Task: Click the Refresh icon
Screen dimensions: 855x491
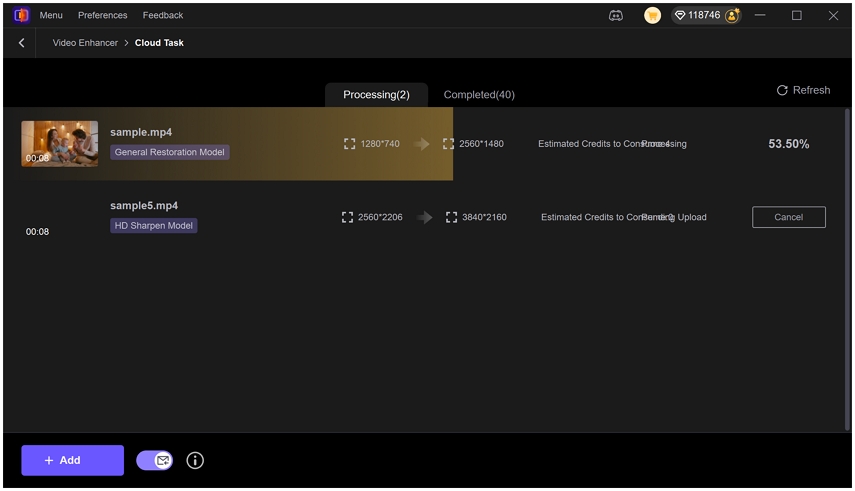Action: tap(782, 90)
